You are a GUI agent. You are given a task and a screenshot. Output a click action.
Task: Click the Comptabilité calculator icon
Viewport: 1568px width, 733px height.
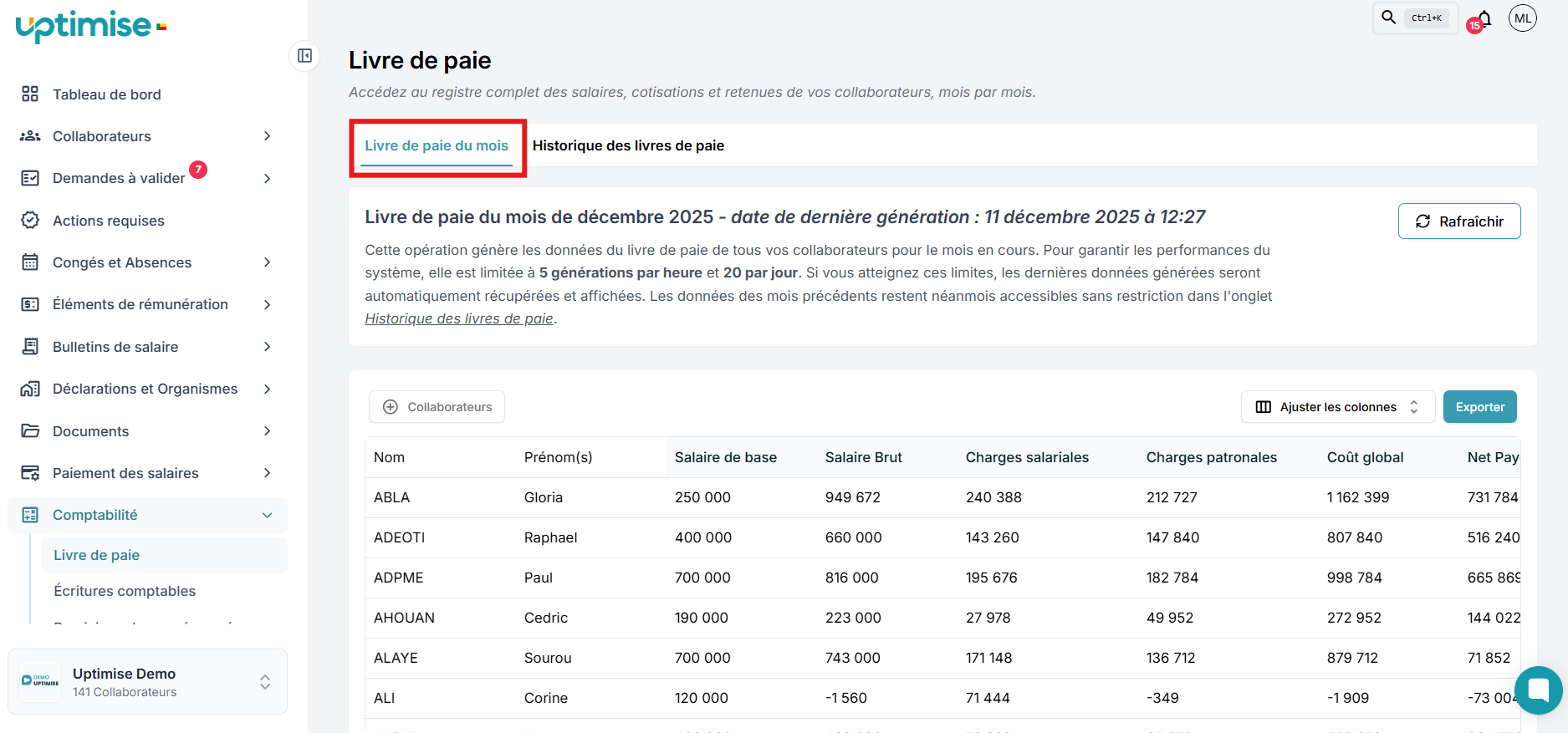pyautogui.click(x=30, y=515)
